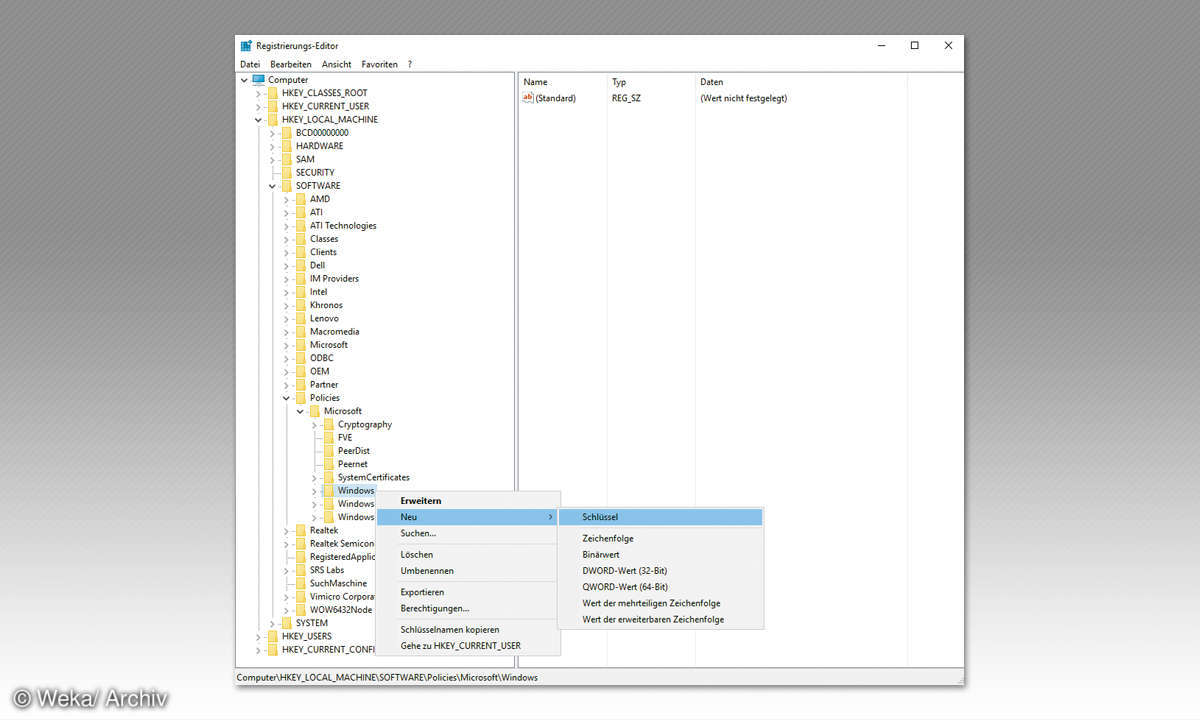Click the Daten column header

tap(801, 82)
